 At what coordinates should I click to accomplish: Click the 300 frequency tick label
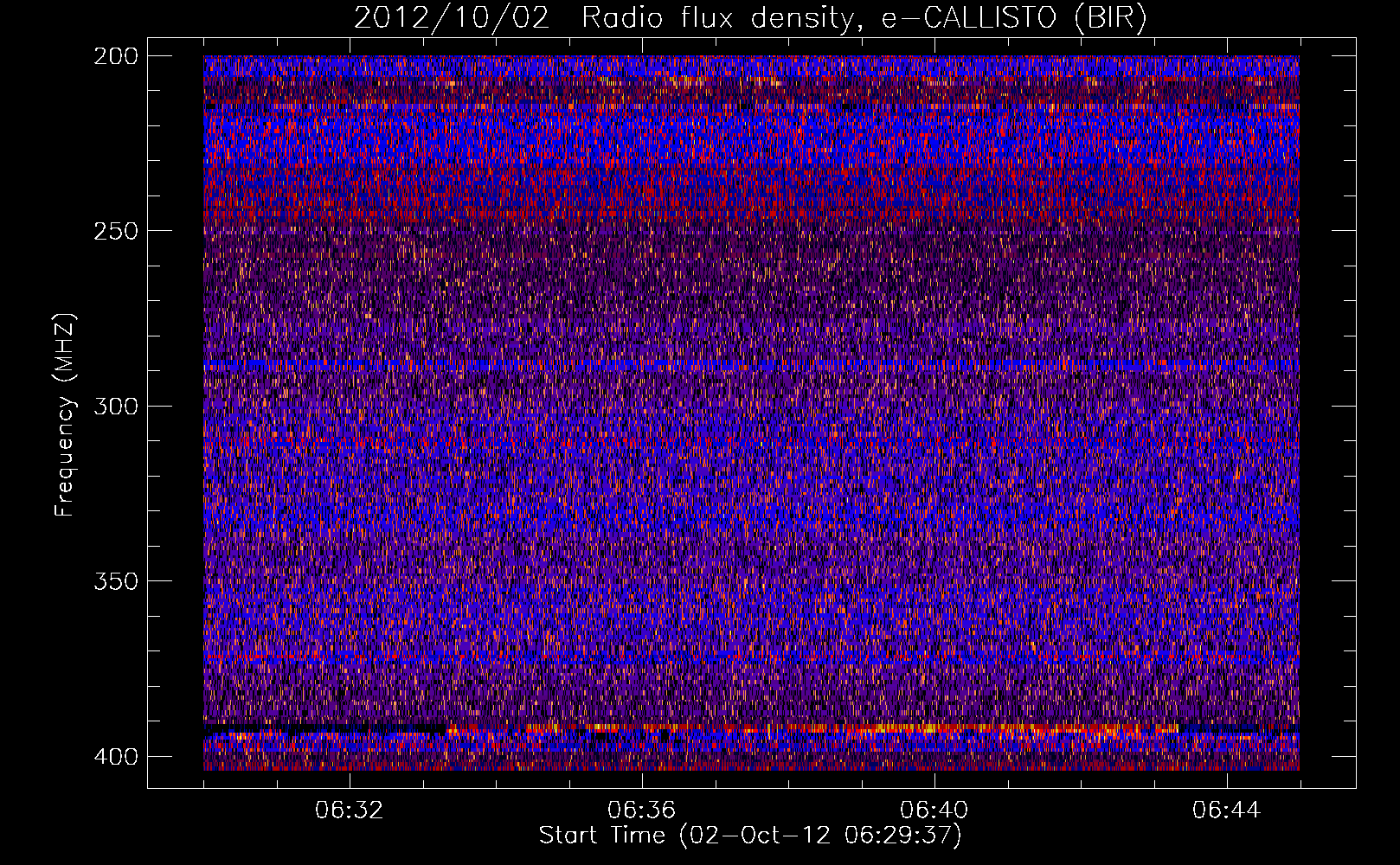pos(115,406)
